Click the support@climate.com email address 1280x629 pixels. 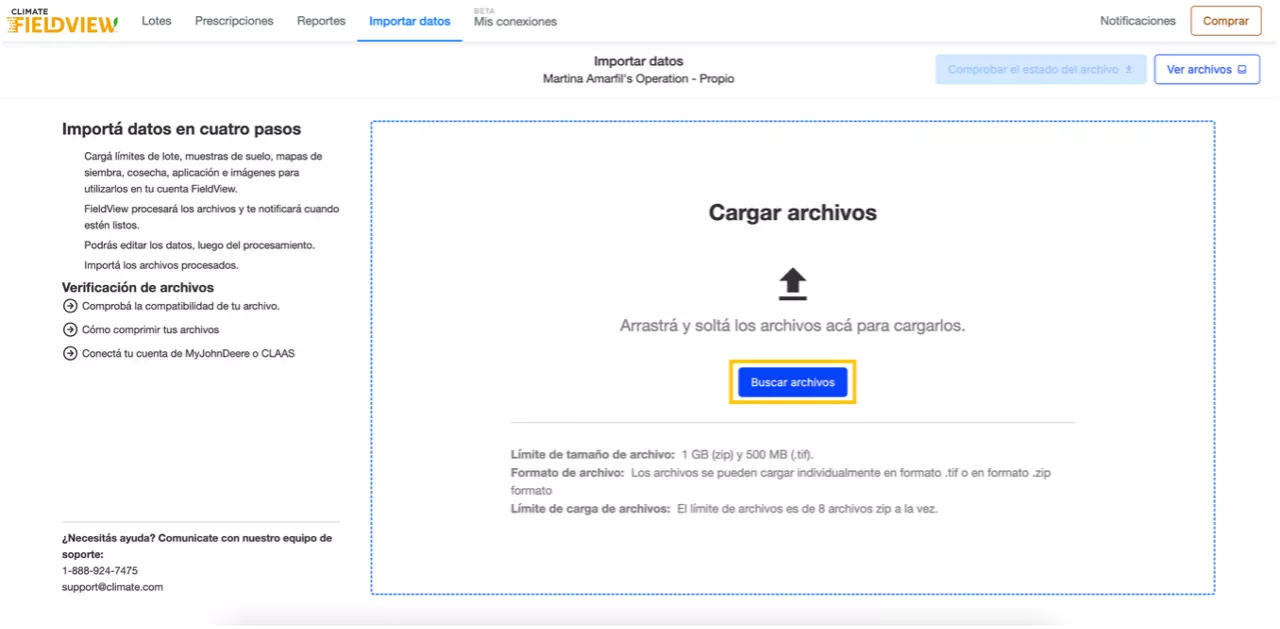112,587
